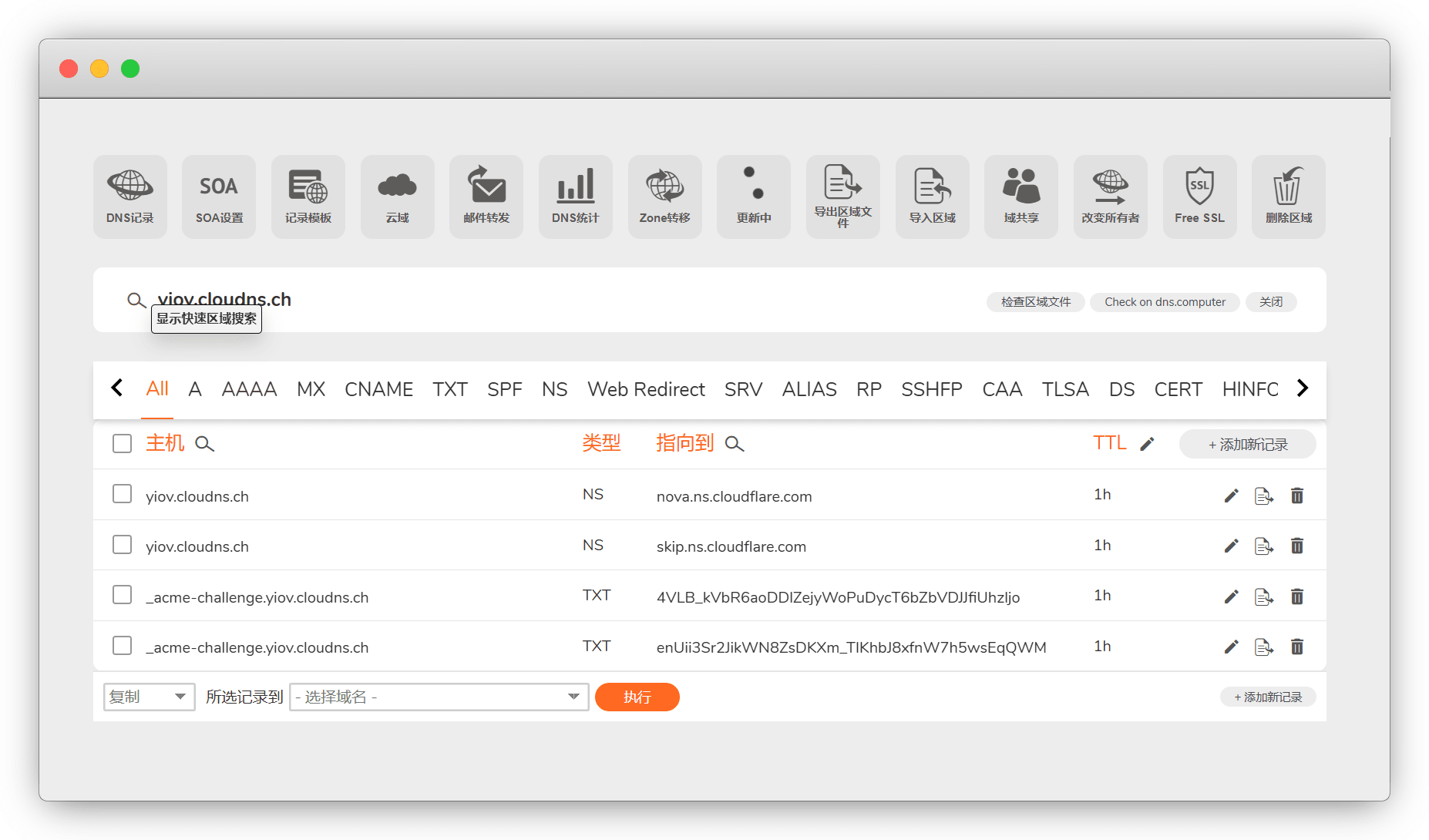
Task: Check the box for nova.ns.cloudflare.com row
Action: pyautogui.click(x=122, y=494)
